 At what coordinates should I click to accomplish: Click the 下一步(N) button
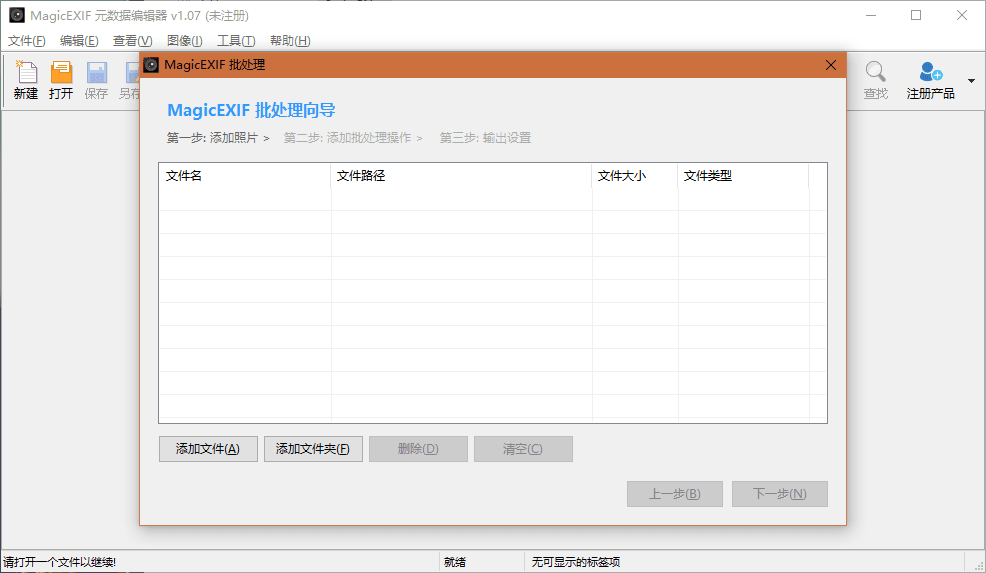tap(780, 494)
